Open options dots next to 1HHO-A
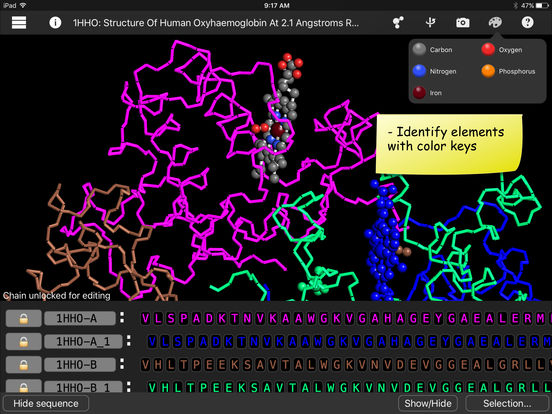The image size is (552, 414). tap(122, 318)
